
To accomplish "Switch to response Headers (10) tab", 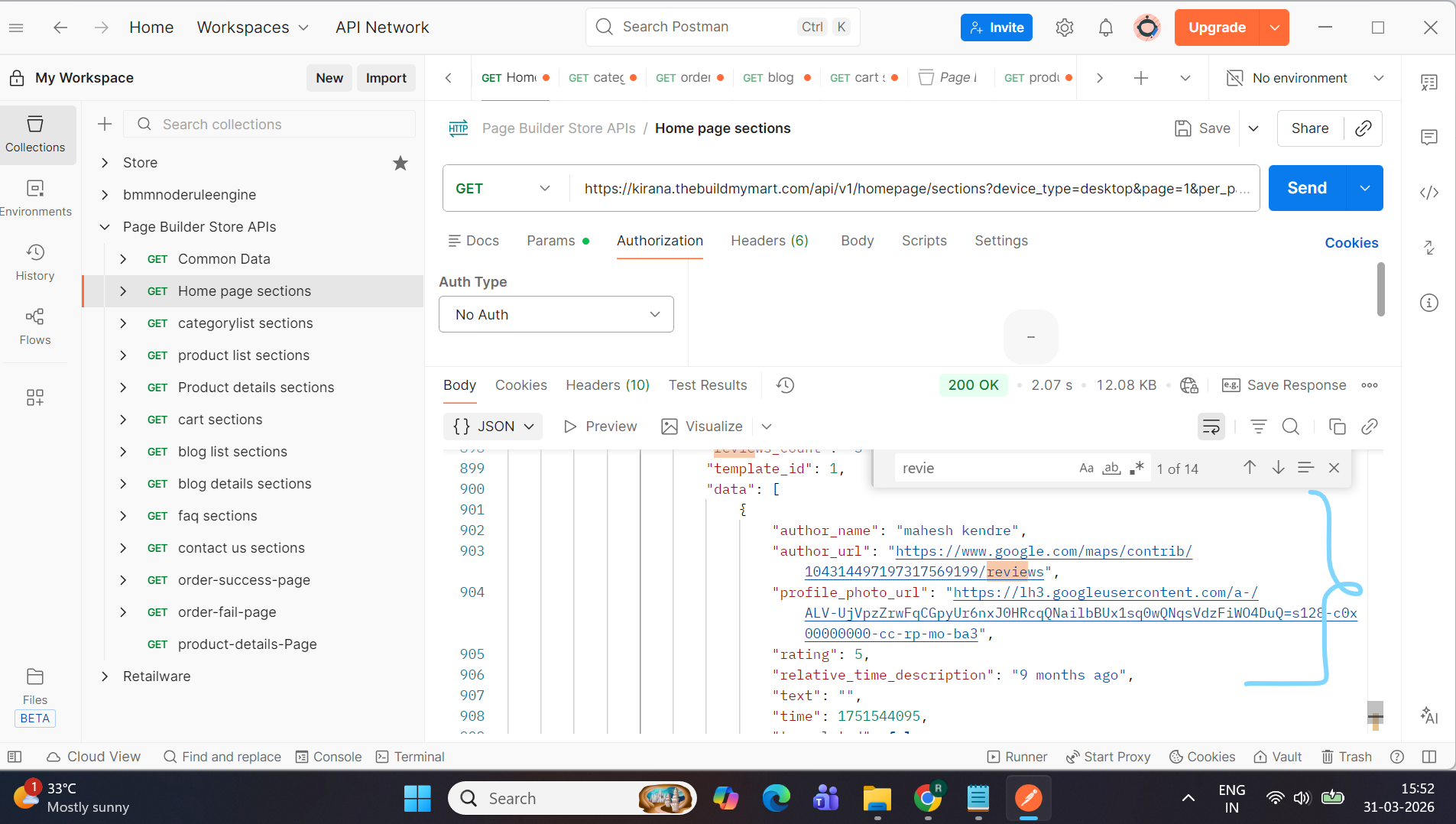I will tap(608, 385).
